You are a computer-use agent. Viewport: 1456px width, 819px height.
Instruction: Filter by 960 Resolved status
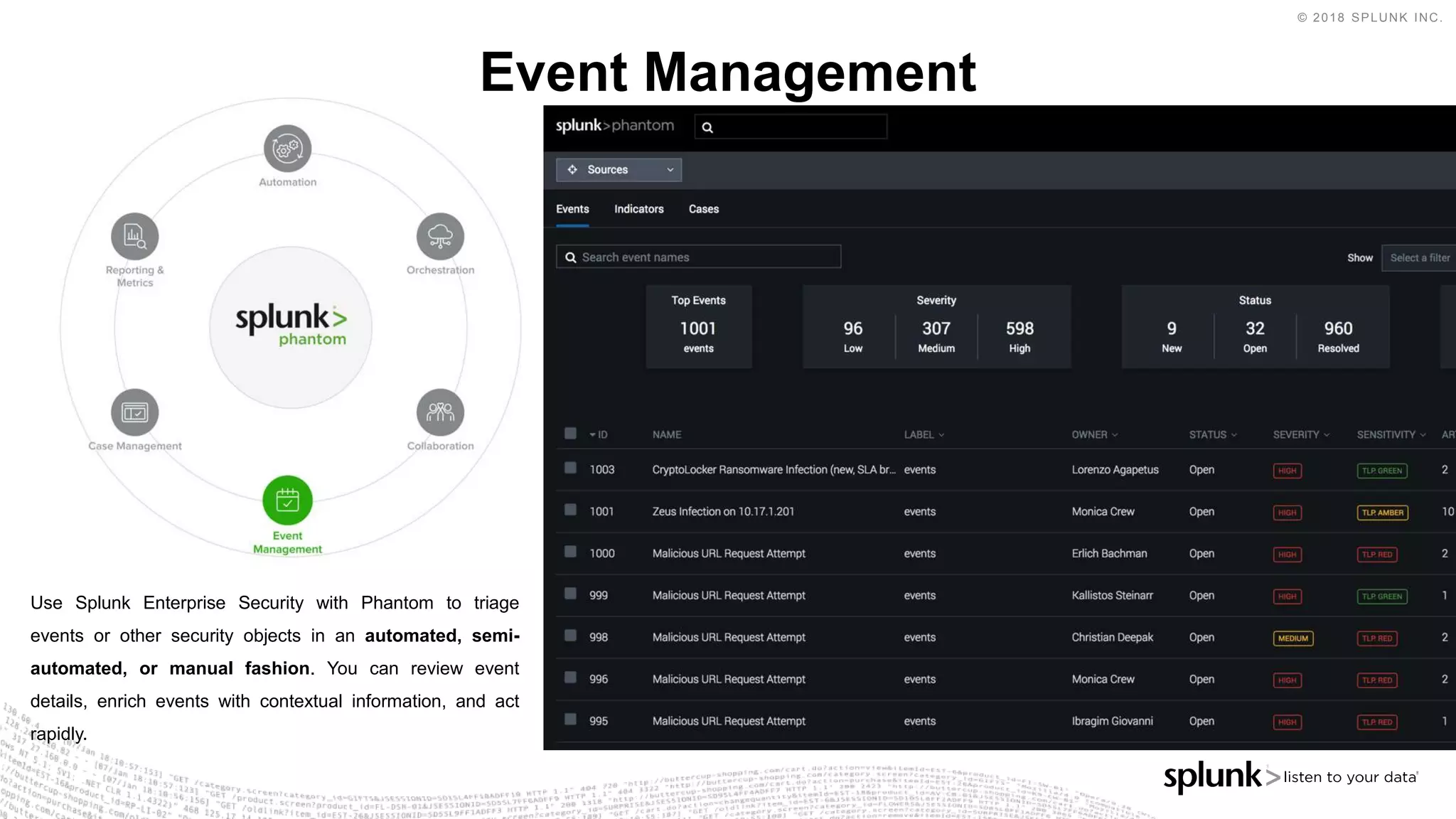pos(1338,336)
